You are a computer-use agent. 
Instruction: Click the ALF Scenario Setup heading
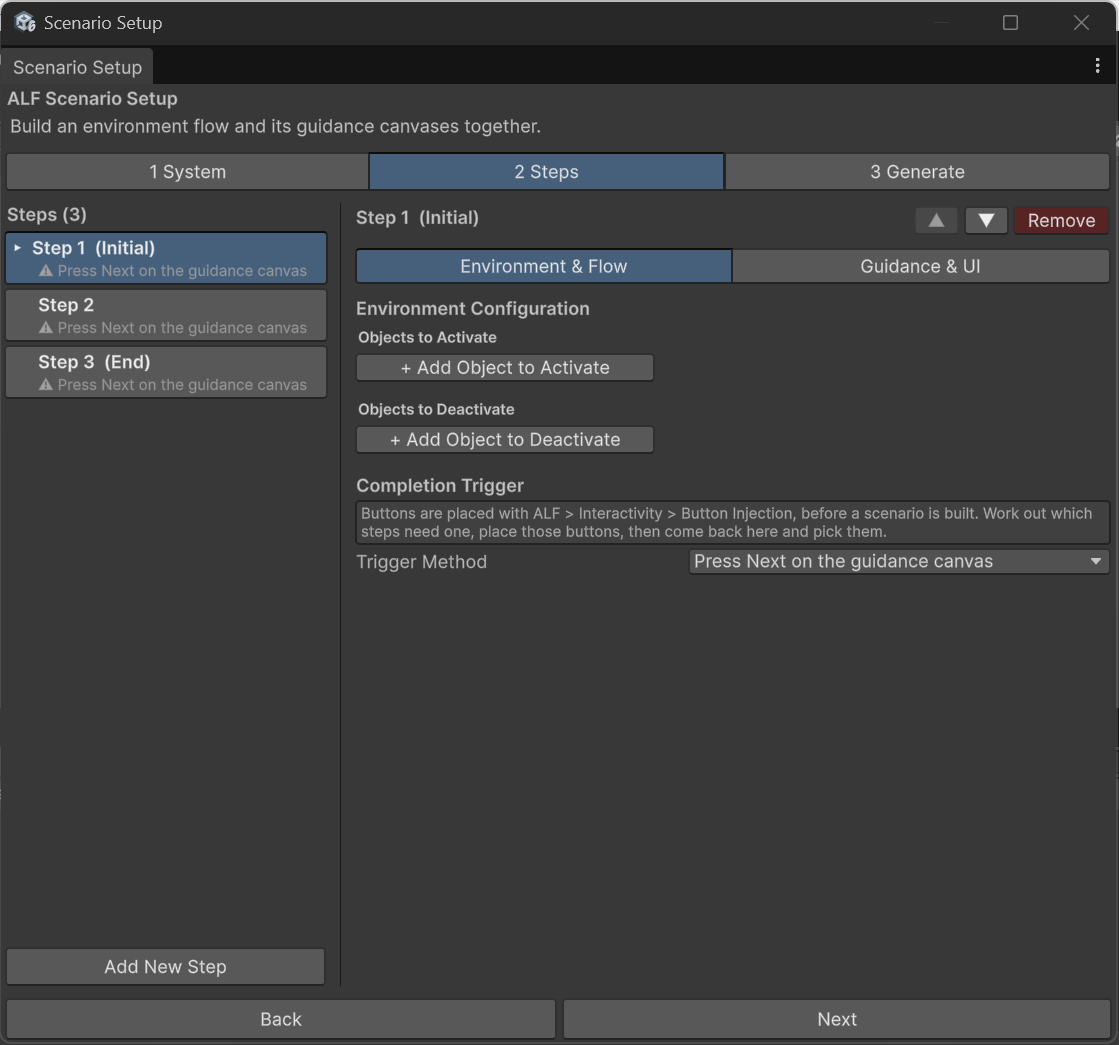[x=92, y=99]
